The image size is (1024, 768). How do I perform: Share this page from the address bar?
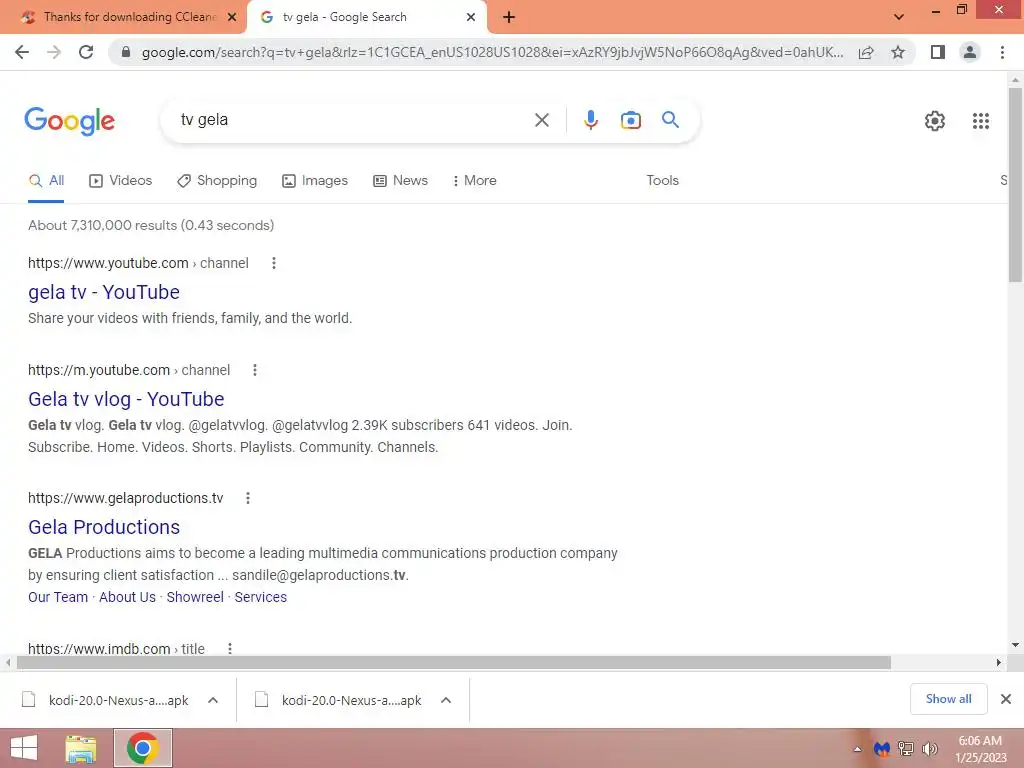pyautogui.click(x=866, y=52)
